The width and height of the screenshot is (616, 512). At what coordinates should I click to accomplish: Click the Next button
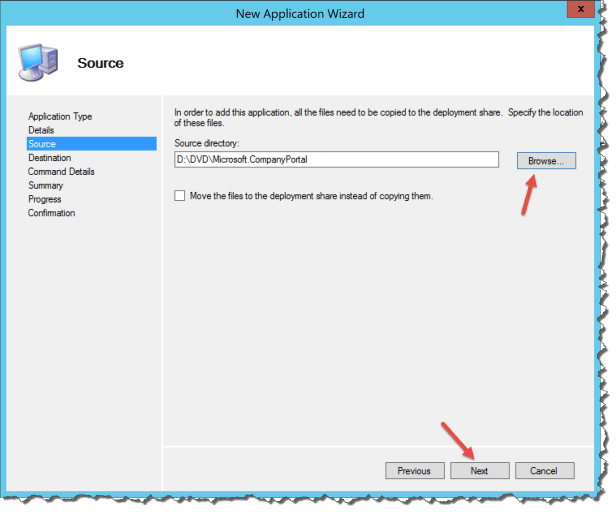click(x=479, y=470)
